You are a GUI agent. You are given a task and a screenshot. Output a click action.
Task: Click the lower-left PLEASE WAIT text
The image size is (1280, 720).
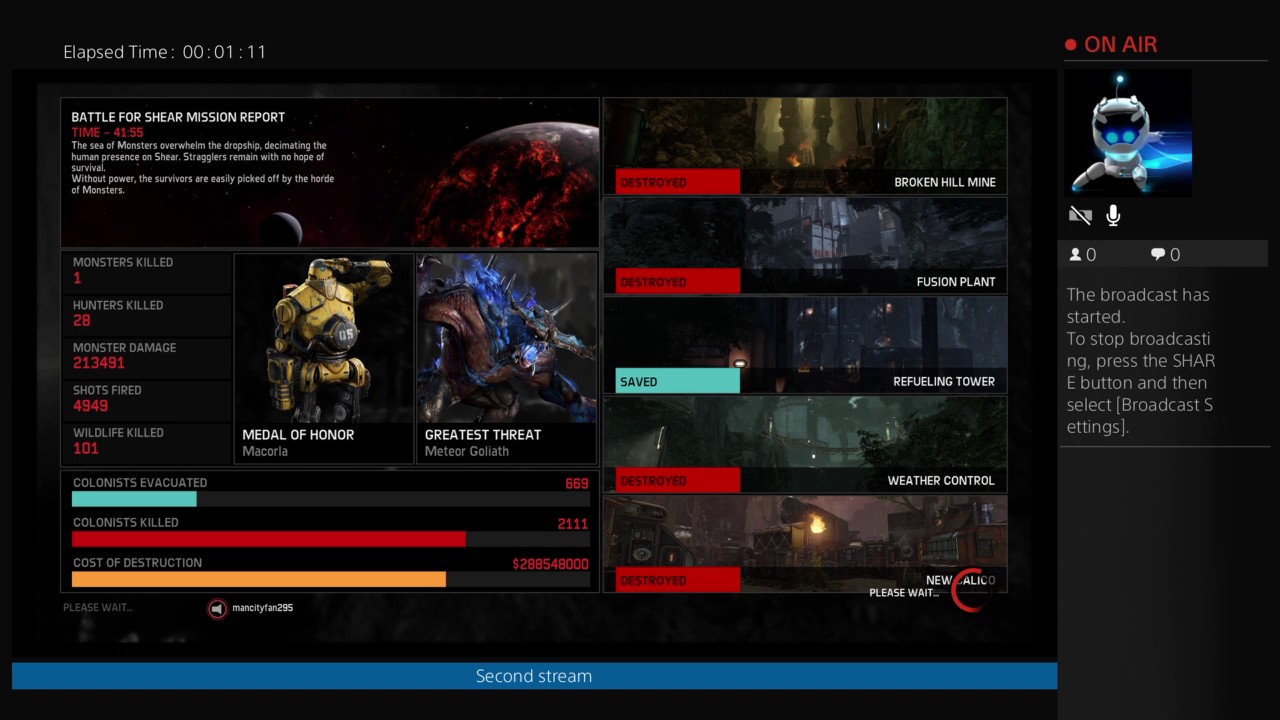[x=98, y=607]
